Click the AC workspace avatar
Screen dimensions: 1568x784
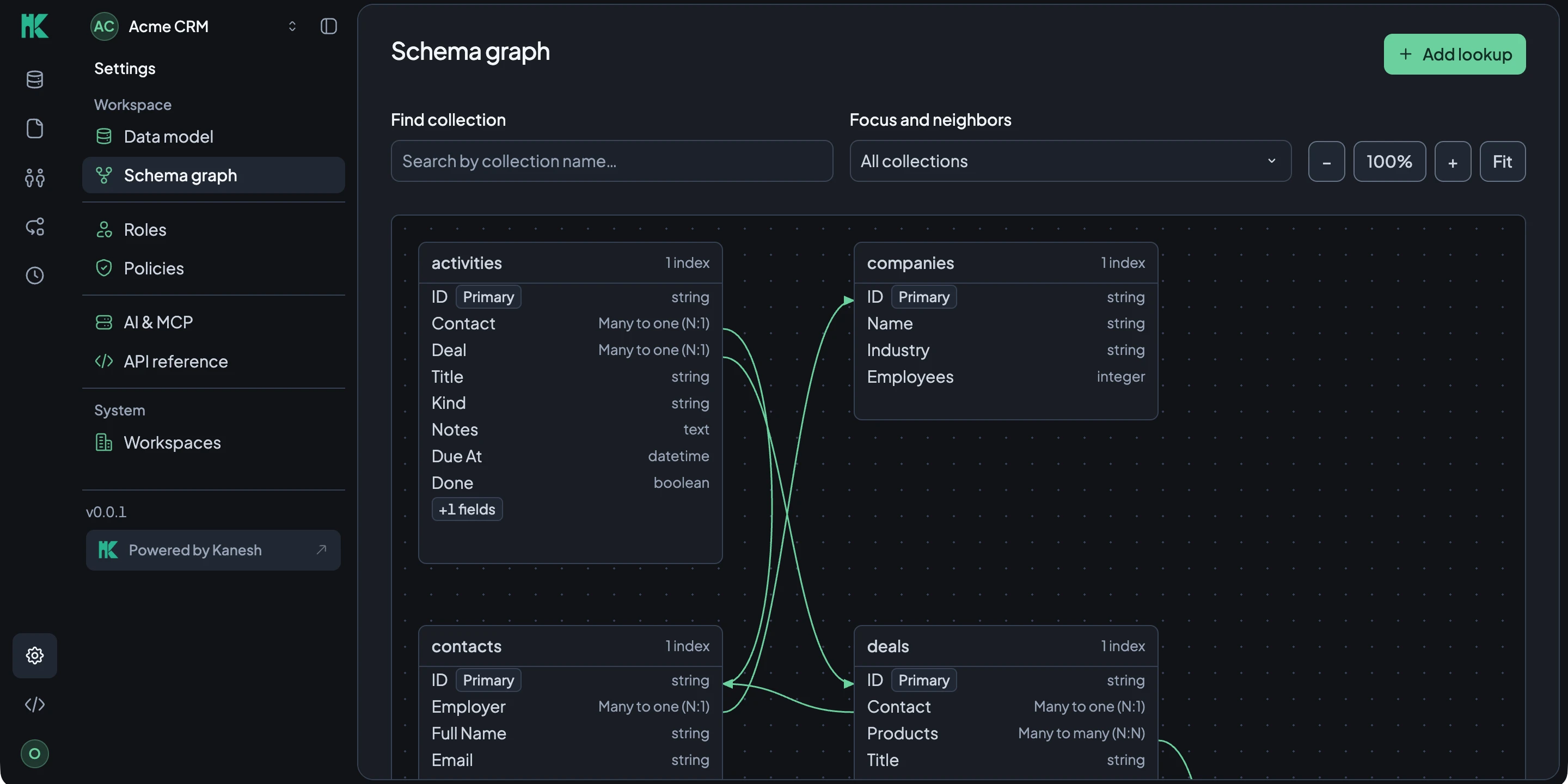point(104,26)
